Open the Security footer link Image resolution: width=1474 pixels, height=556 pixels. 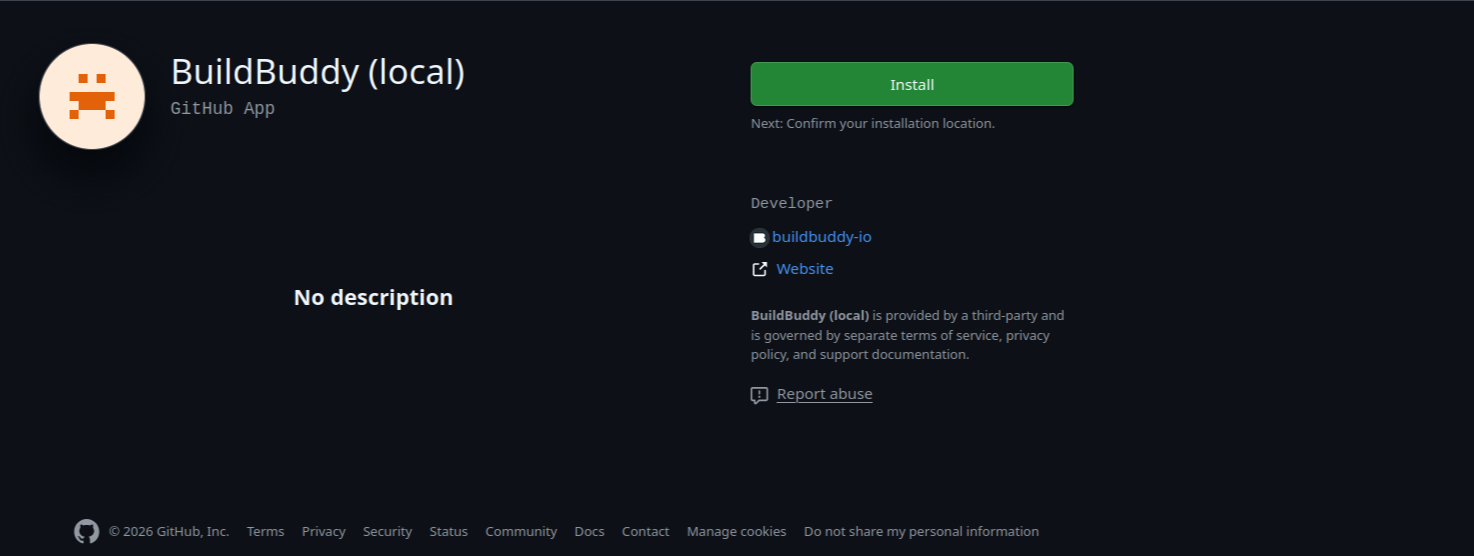[x=387, y=531]
